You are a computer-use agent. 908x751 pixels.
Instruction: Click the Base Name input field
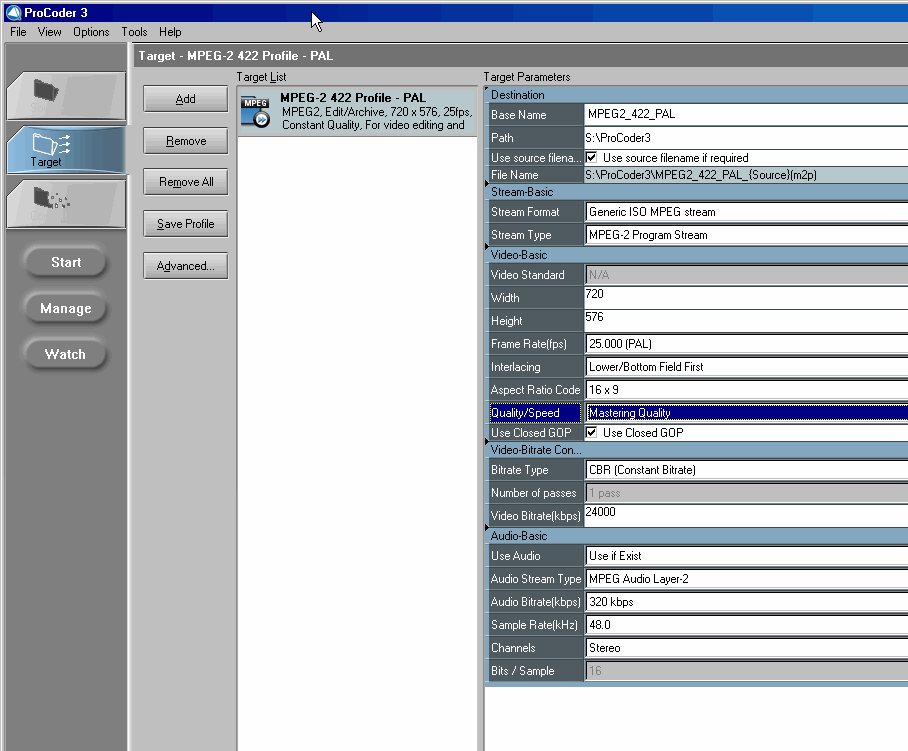(746, 115)
